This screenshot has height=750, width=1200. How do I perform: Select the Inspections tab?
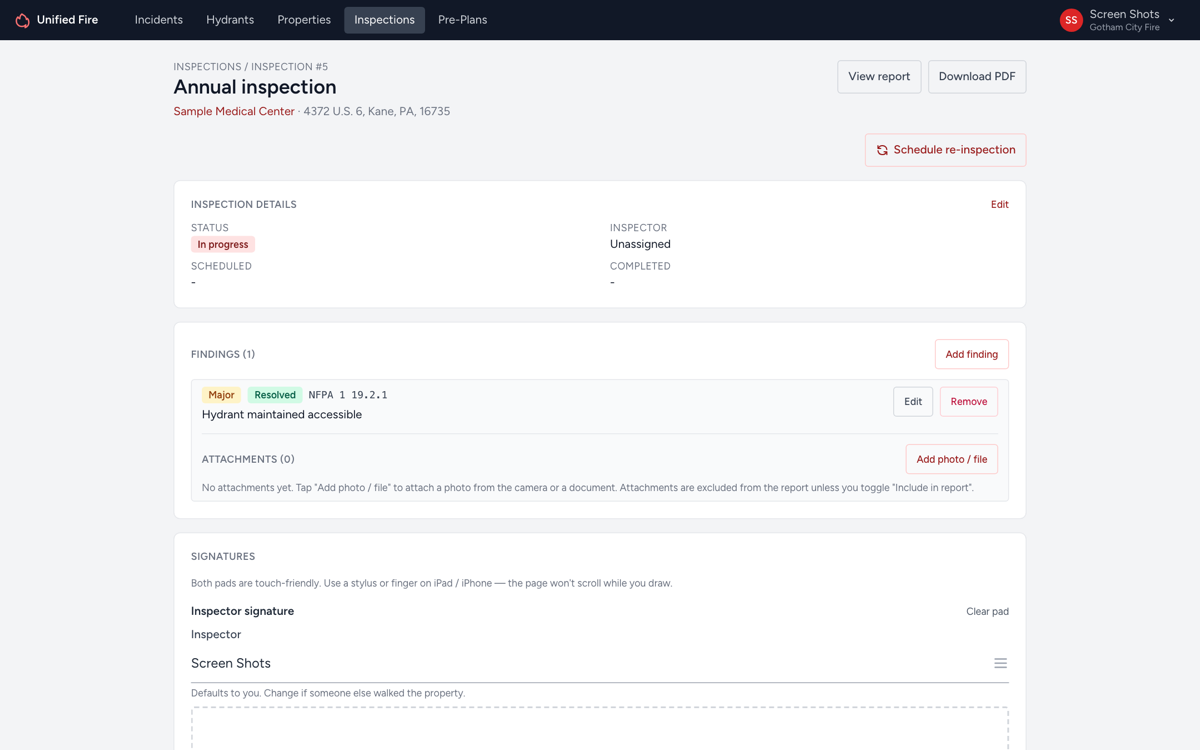384,20
